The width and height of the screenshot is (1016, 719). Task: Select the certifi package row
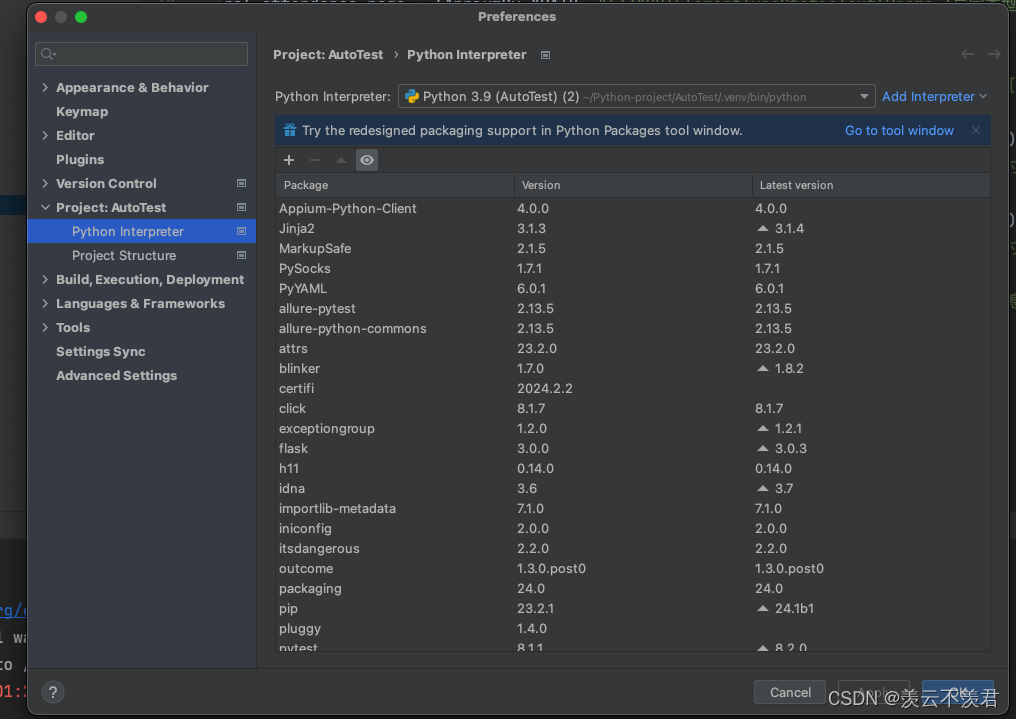633,389
